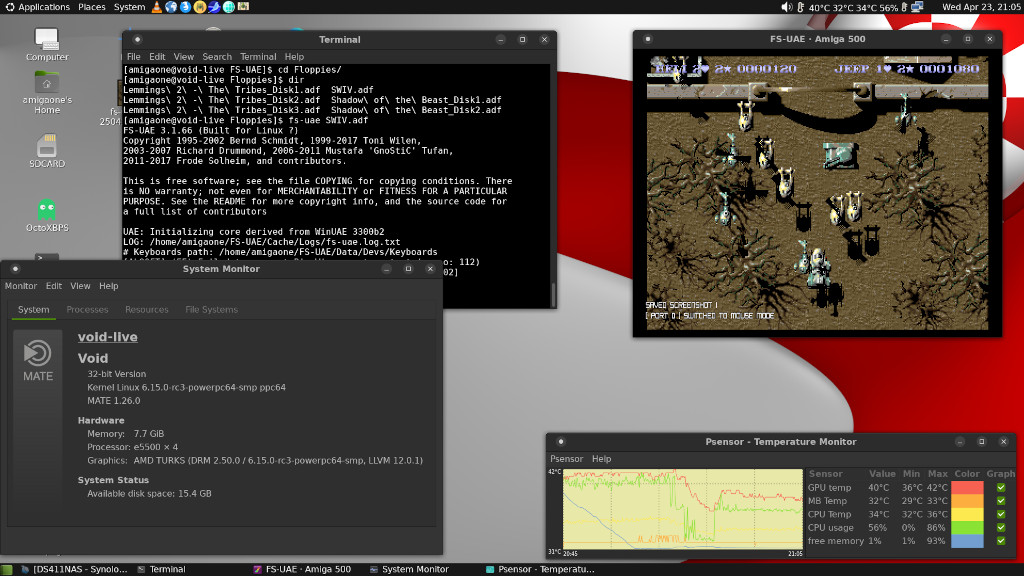Screen dimensions: 1024x576
Task: Pick the free memory blue color swatch
Action: point(967,541)
